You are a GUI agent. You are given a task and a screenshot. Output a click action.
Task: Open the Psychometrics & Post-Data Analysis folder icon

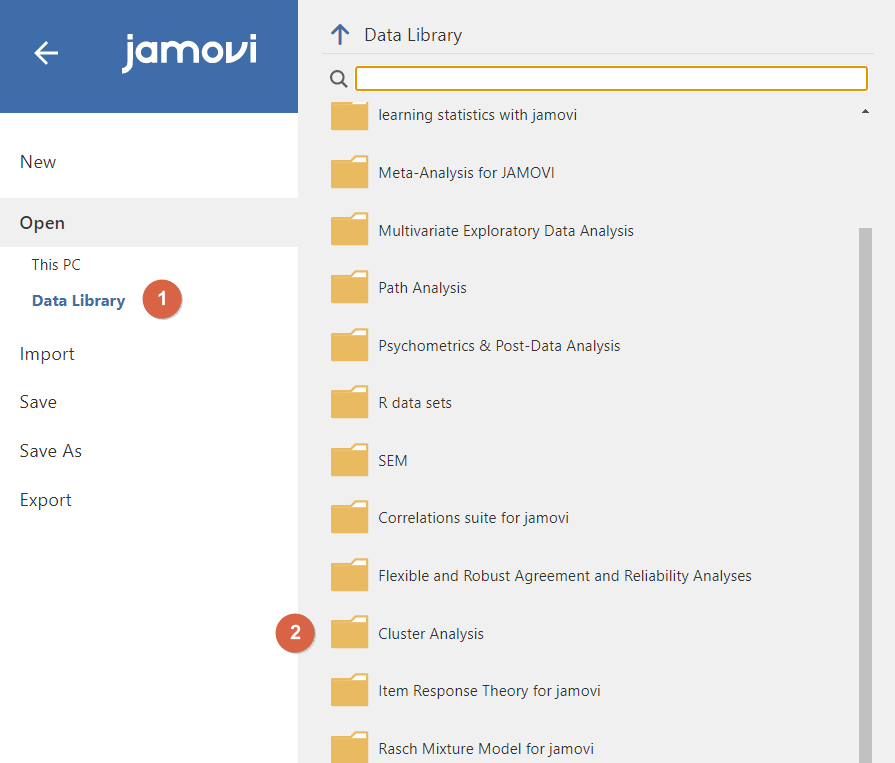[349, 345]
